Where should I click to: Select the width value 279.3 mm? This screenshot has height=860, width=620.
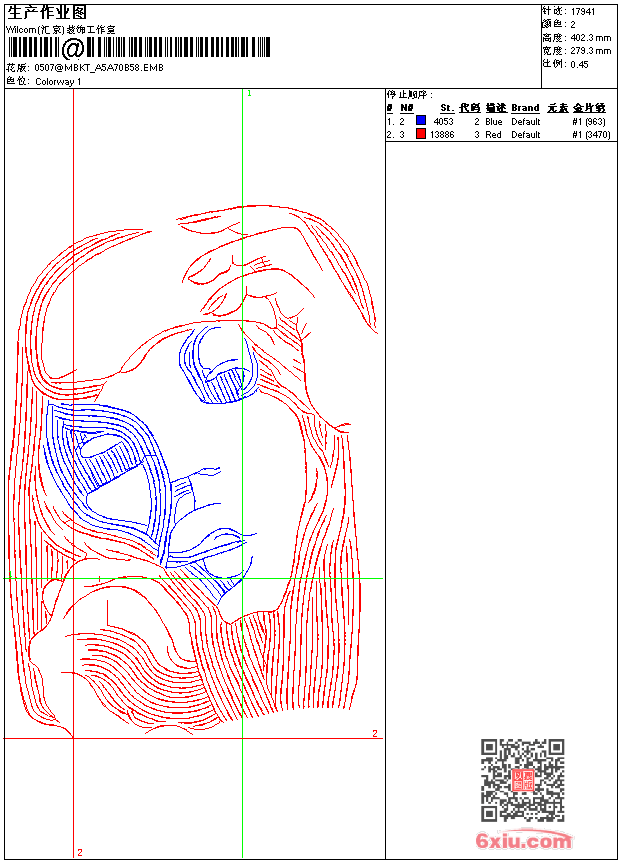[x=591, y=51]
